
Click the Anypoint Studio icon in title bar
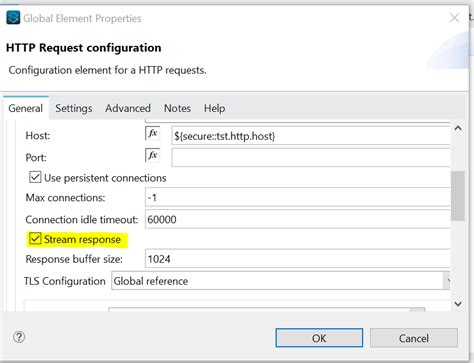[x=13, y=18]
